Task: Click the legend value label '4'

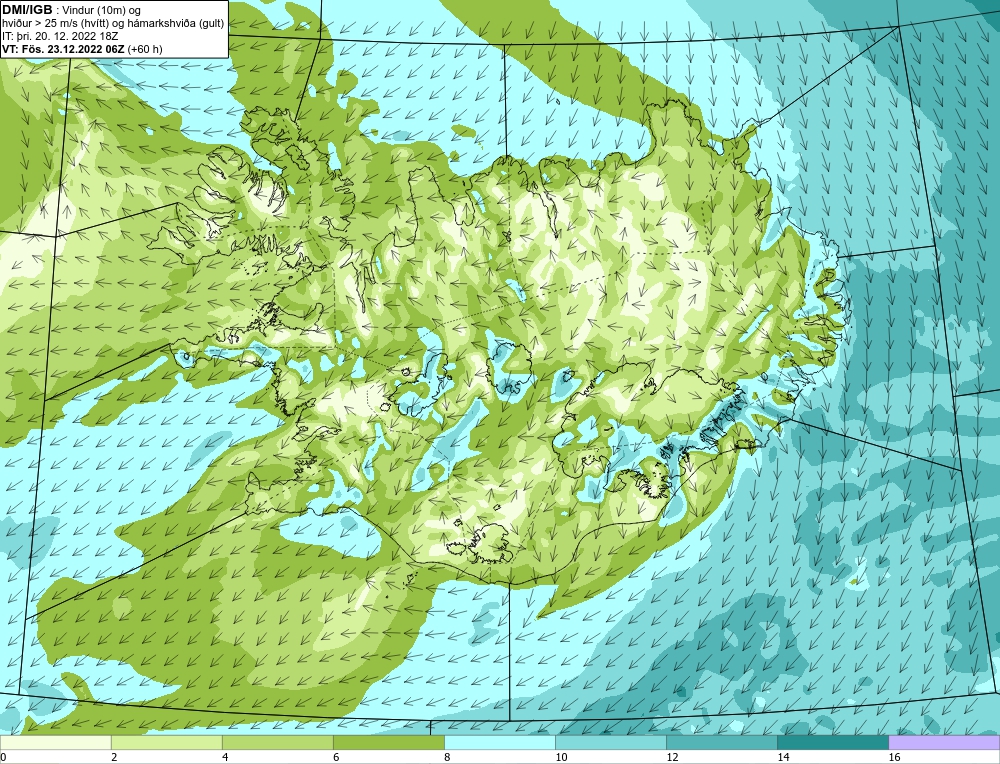Action: (225, 757)
